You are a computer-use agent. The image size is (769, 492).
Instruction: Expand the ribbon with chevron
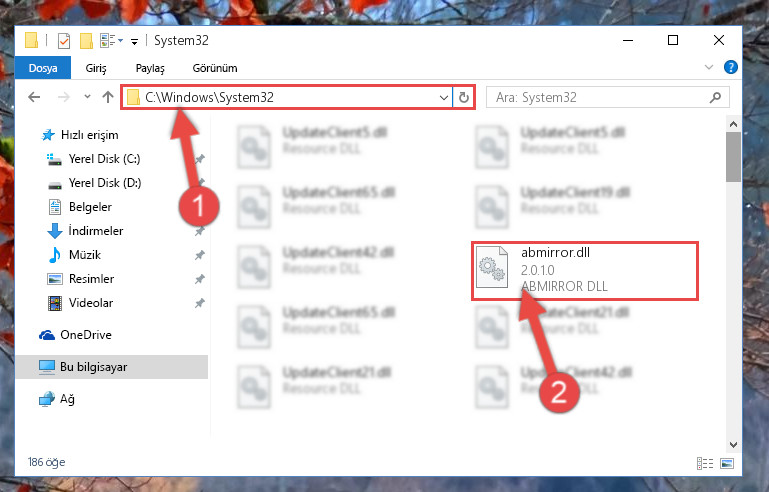coord(709,67)
